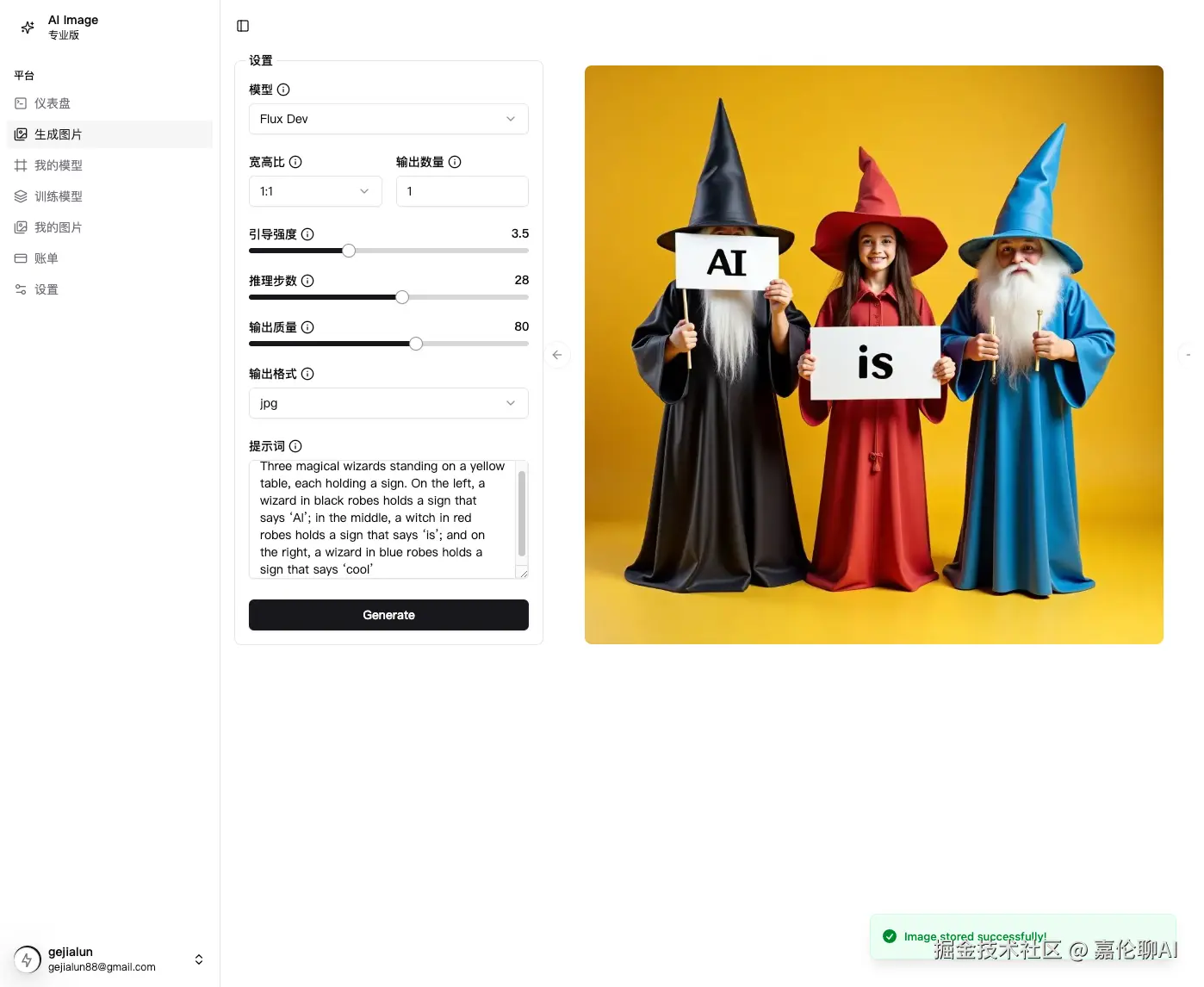Toggle the sidebar collapse icon at top
This screenshot has height=987, width=1204.
(x=242, y=25)
